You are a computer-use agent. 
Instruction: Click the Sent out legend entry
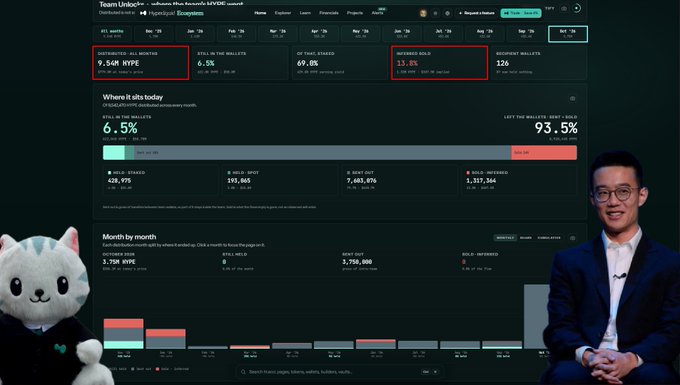[x=141, y=369]
